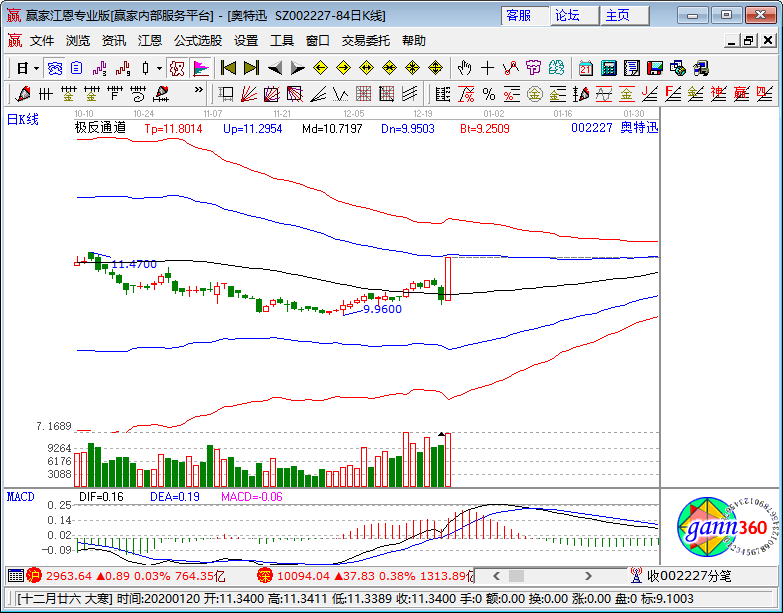
Task: Click yellow diamond left-arrow icon
Action: tap(320, 68)
